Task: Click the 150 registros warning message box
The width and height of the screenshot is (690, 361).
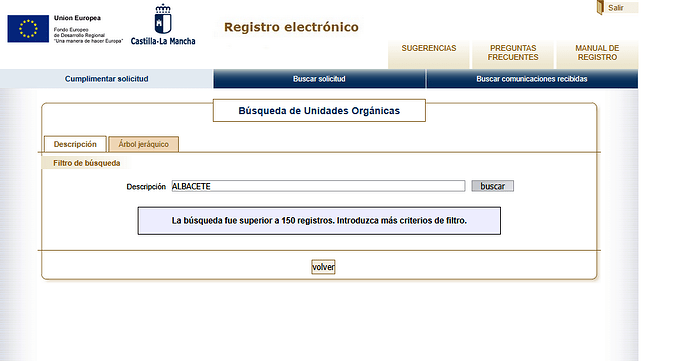Action: click(x=319, y=221)
